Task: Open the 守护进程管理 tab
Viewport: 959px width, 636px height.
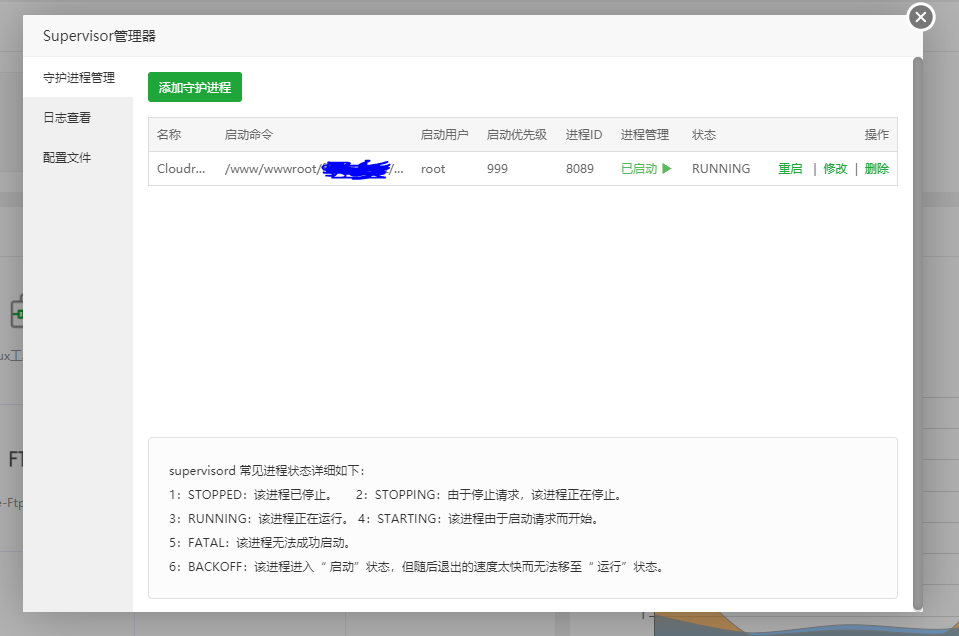Action: coord(79,78)
